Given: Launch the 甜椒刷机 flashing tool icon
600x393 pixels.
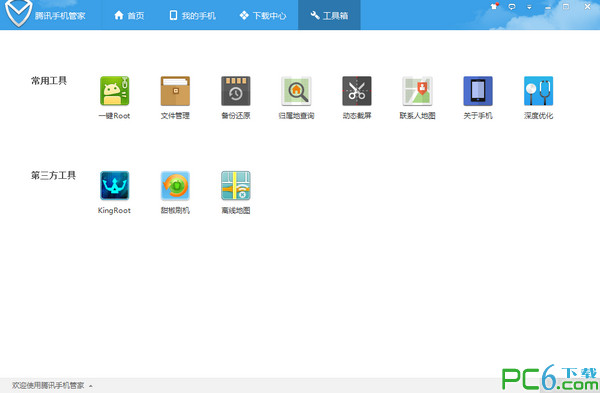Looking at the screenshot, I should click(175, 186).
